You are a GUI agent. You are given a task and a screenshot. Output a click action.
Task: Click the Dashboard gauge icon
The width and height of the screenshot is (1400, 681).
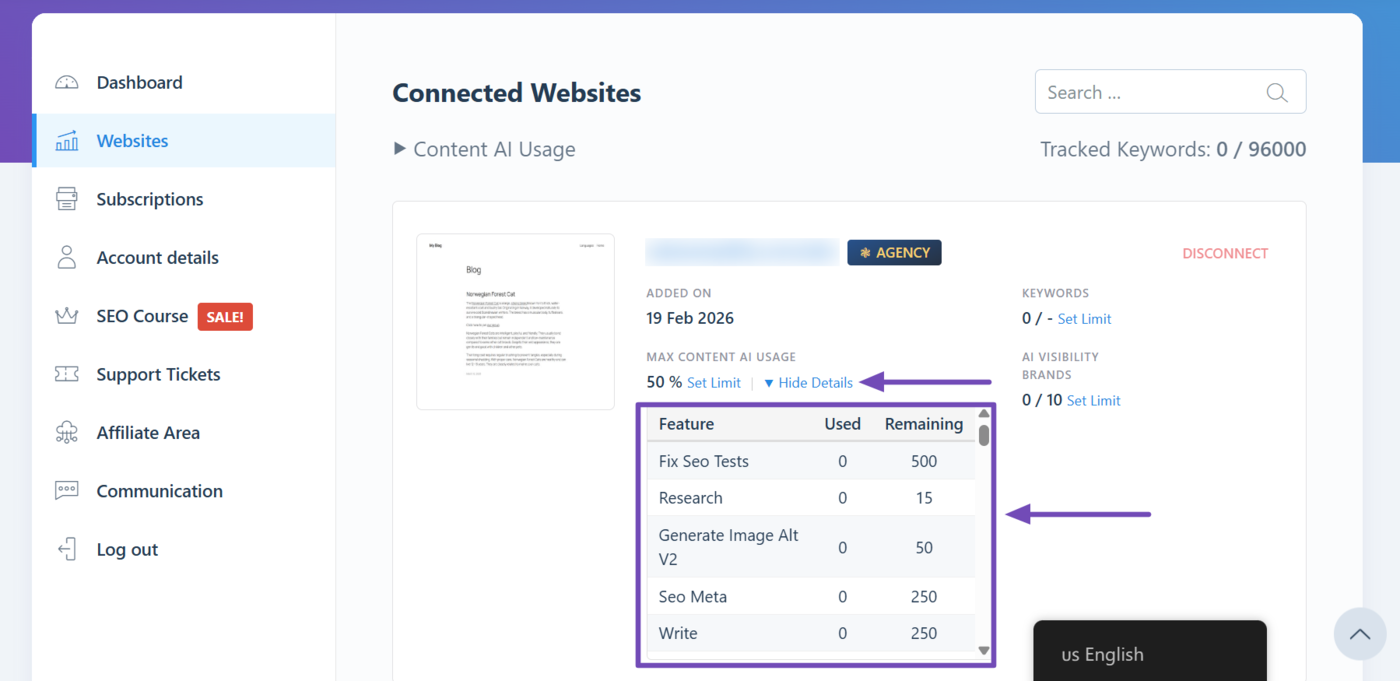tap(67, 82)
